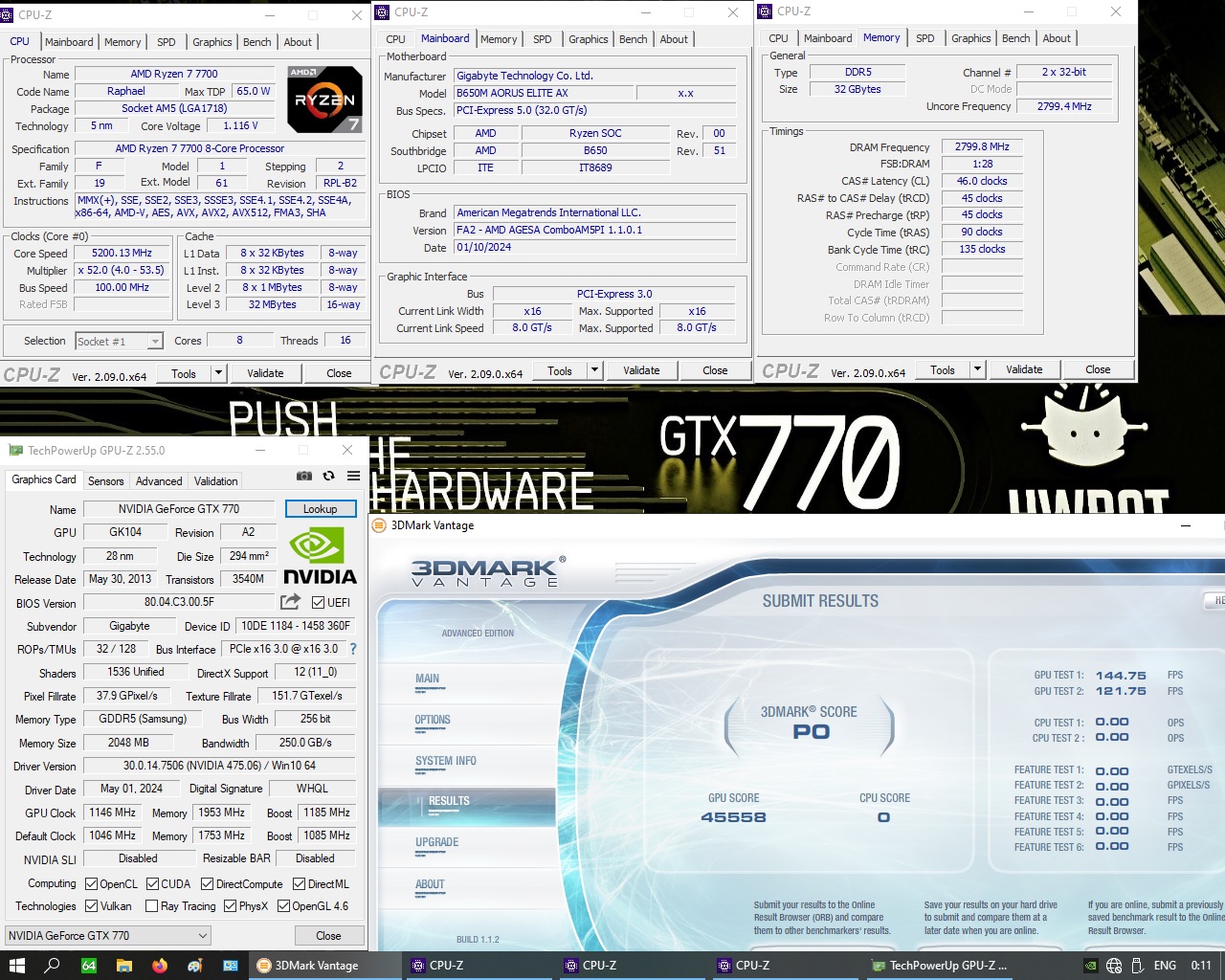Viewport: 1225px width, 980px height.
Task: Open the Windows Start menu
Action: (x=16, y=966)
